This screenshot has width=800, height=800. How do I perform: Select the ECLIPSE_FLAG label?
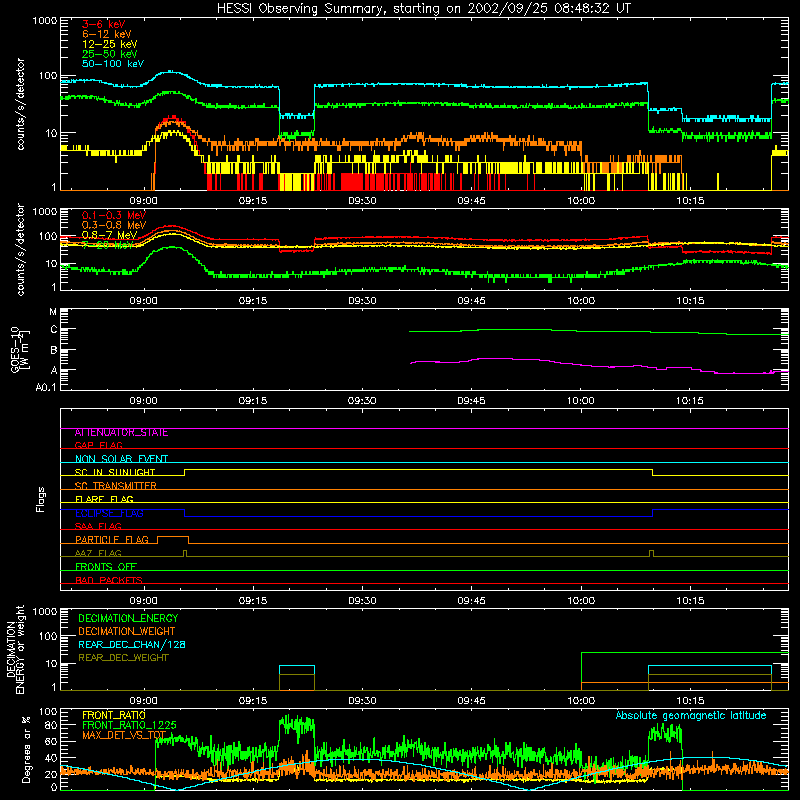(109, 513)
